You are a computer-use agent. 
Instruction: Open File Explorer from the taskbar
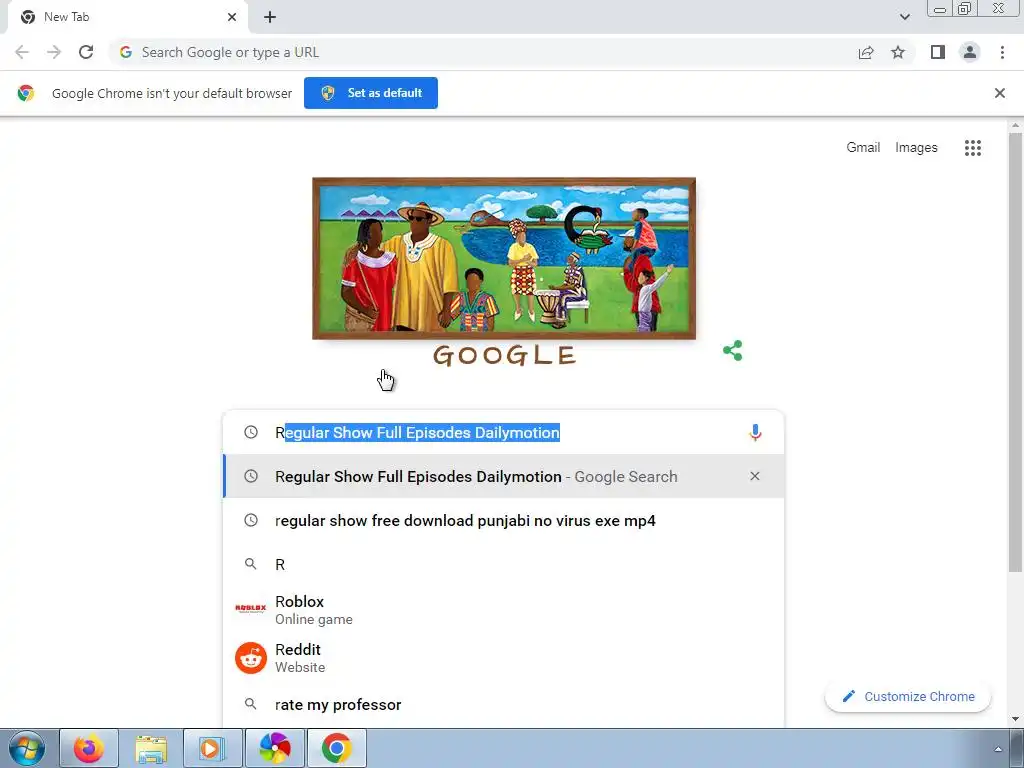coord(151,748)
